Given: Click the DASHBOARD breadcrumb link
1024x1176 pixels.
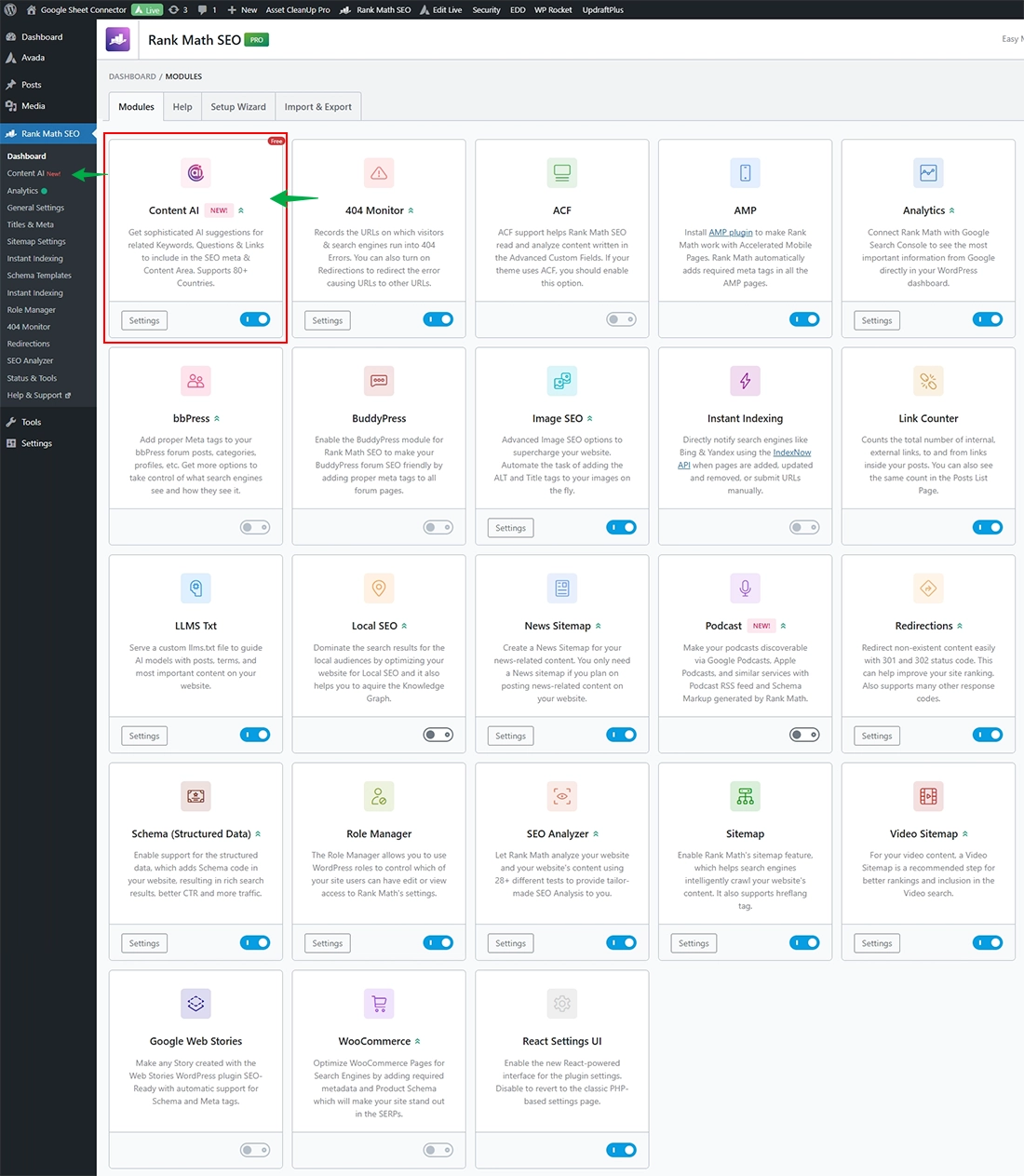Looking at the screenshot, I should click(x=132, y=76).
